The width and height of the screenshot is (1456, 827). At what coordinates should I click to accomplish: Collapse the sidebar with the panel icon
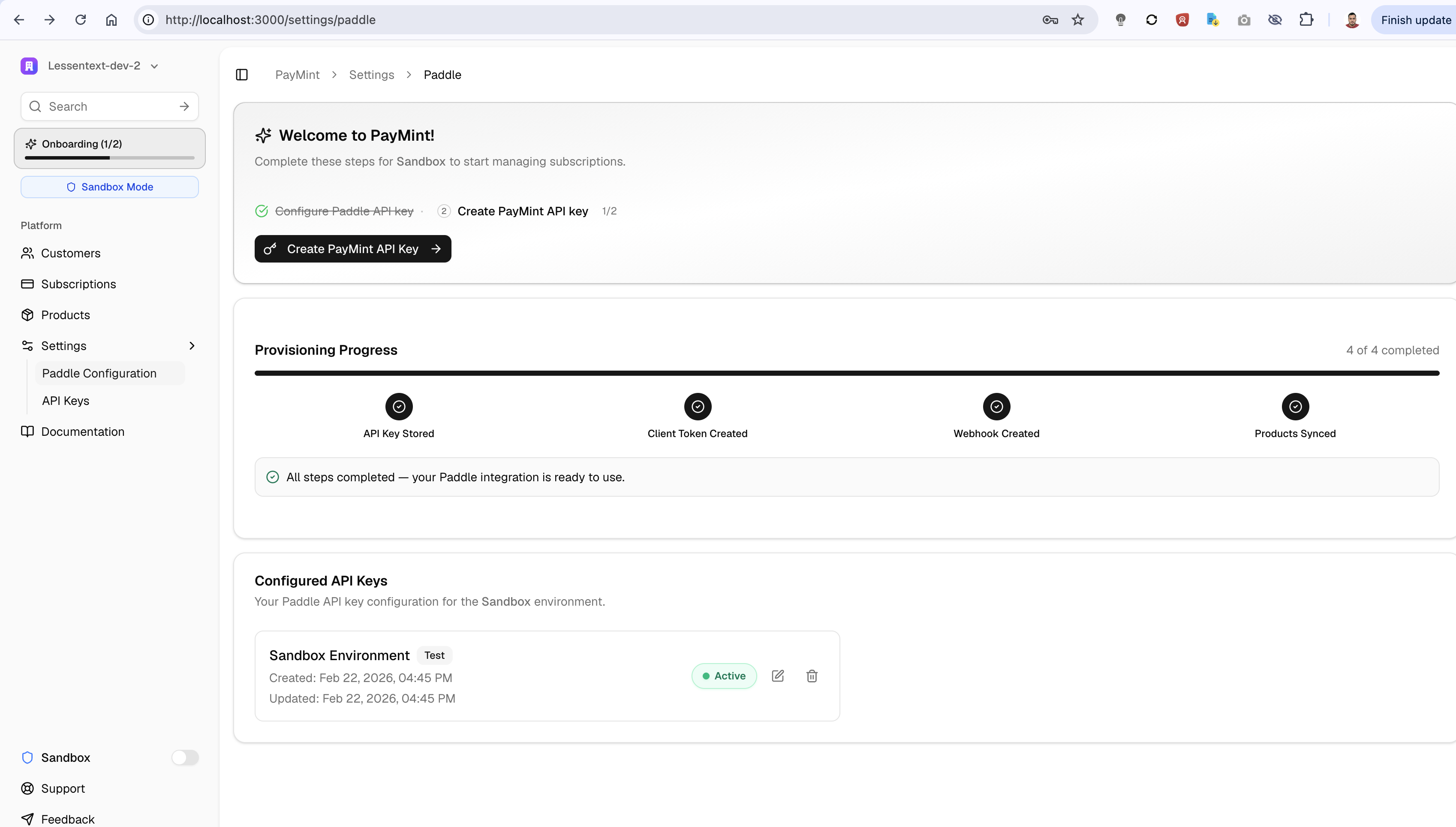tap(242, 74)
